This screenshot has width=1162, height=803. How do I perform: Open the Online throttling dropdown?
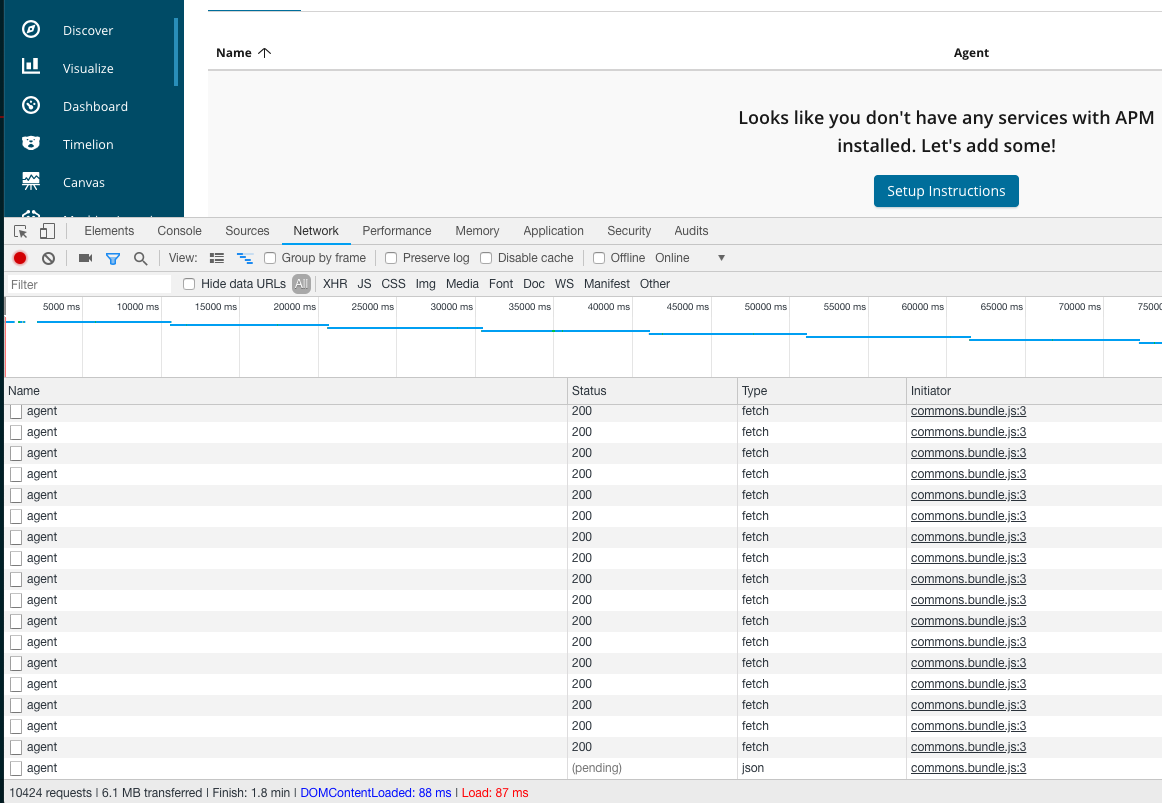(690, 258)
